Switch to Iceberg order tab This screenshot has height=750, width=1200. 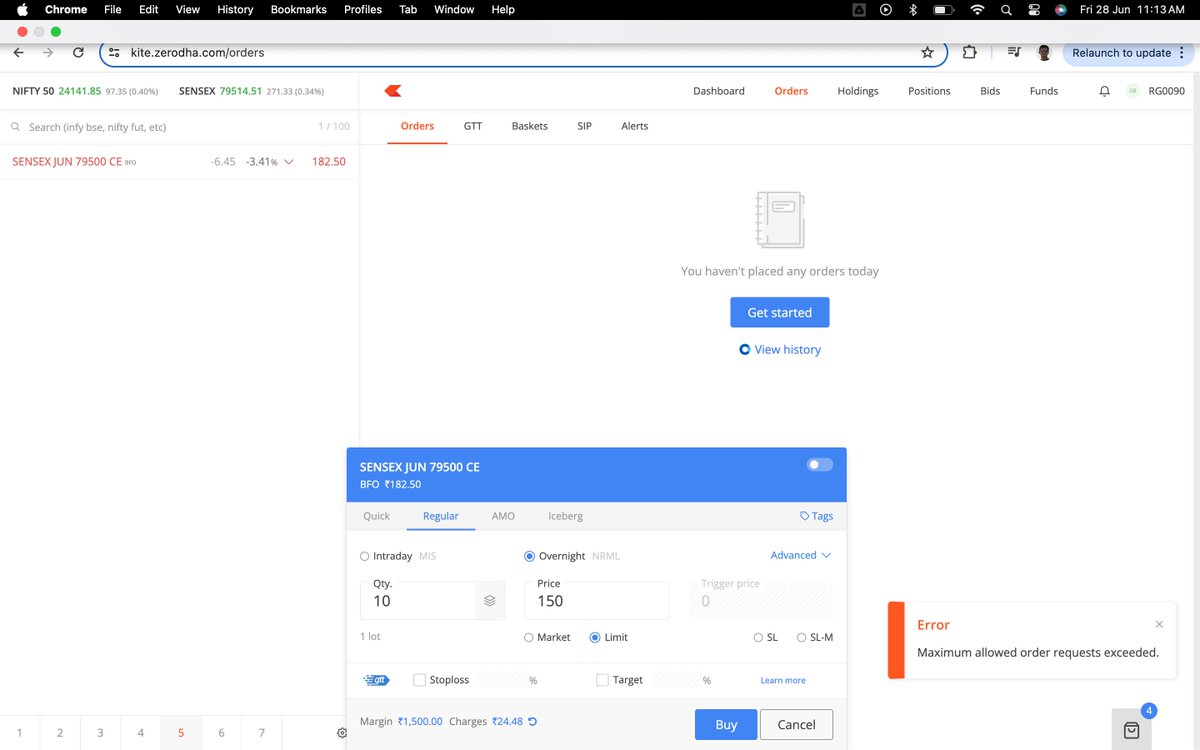point(565,516)
